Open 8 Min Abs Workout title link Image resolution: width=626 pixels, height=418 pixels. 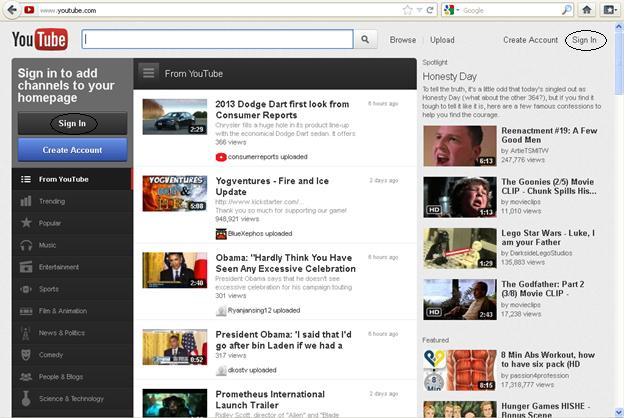click(548, 359)
